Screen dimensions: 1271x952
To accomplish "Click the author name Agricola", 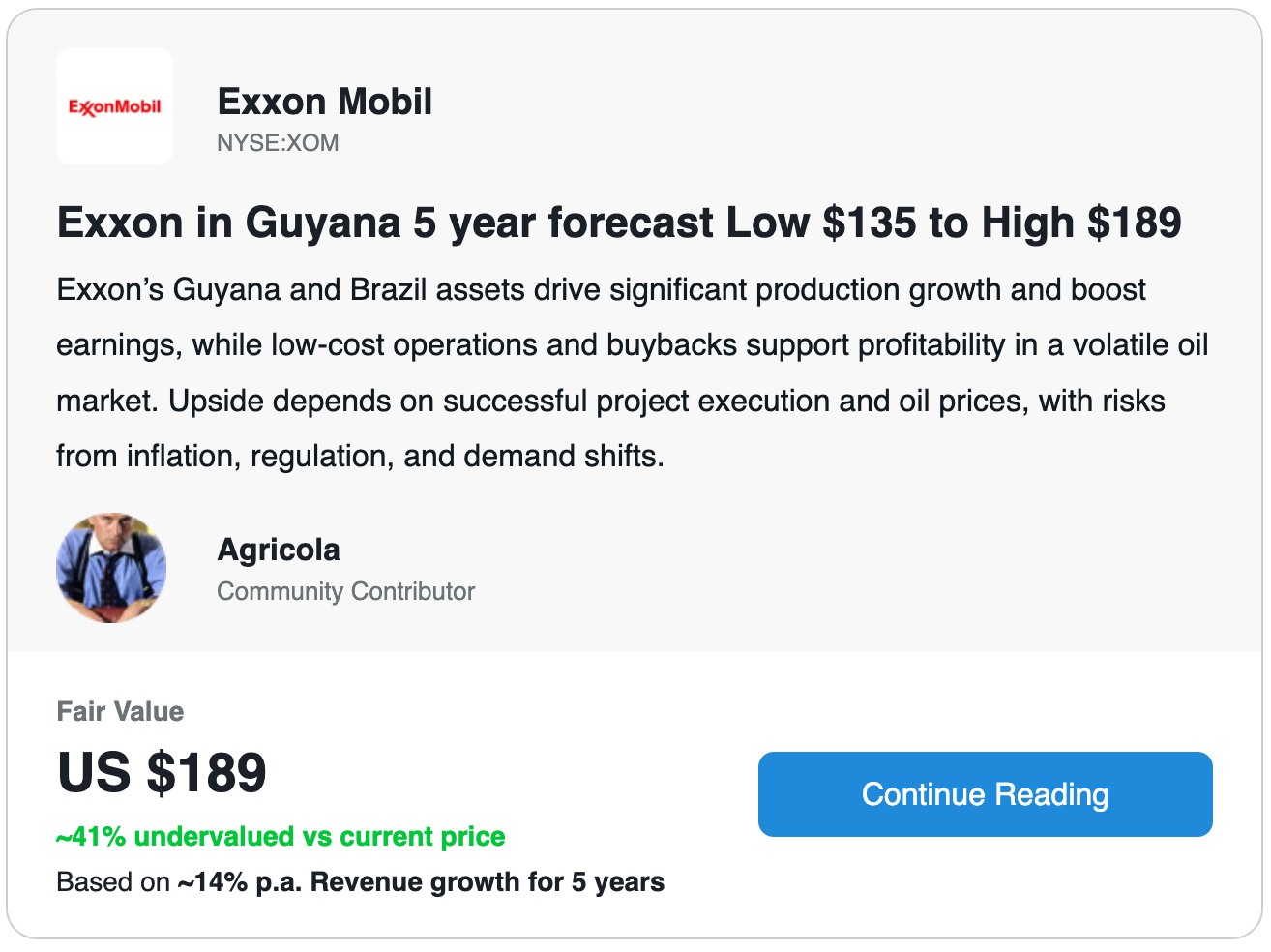I will click(x=279, y=550).
